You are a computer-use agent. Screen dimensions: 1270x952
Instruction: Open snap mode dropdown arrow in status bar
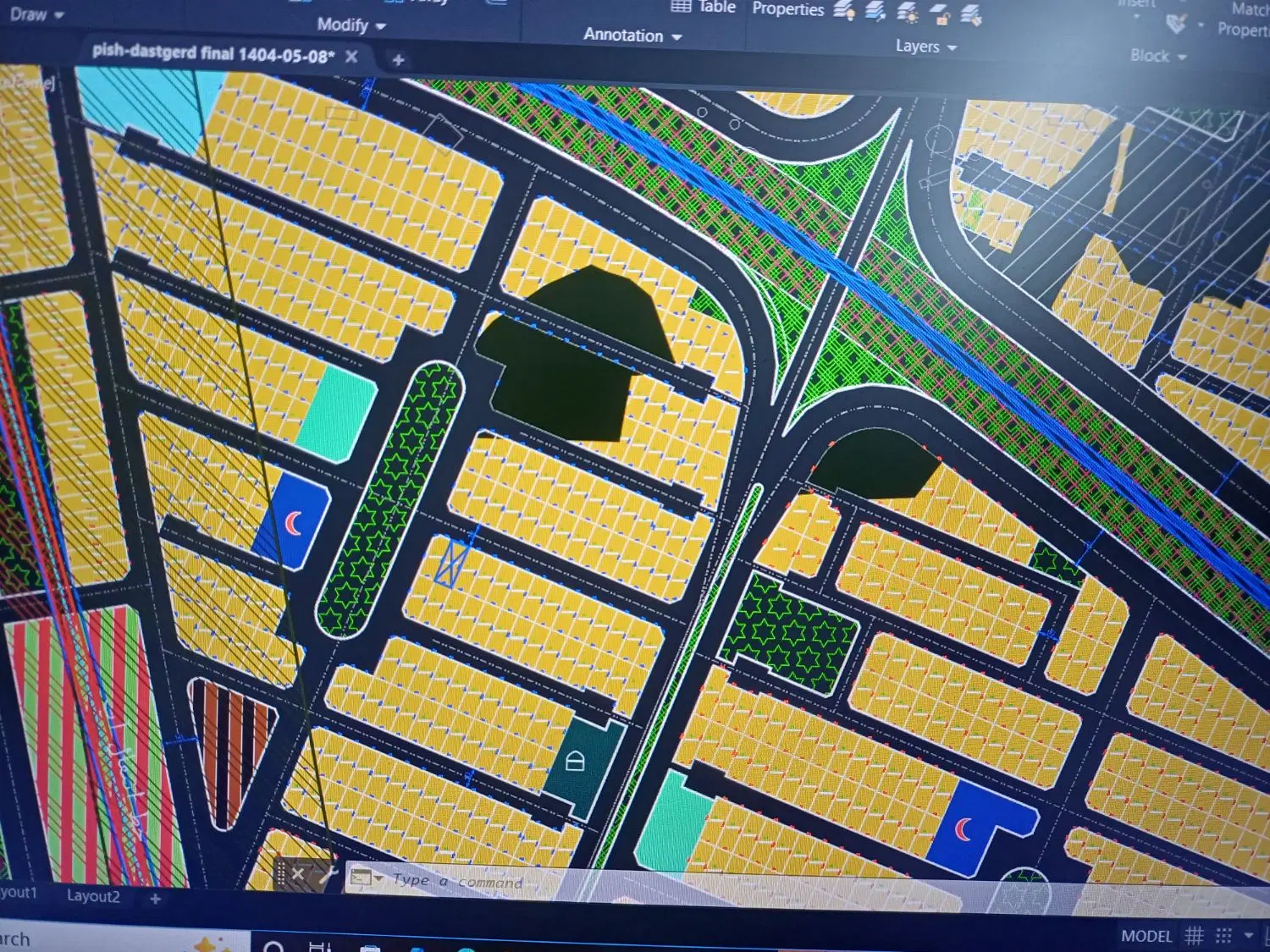1248,935
